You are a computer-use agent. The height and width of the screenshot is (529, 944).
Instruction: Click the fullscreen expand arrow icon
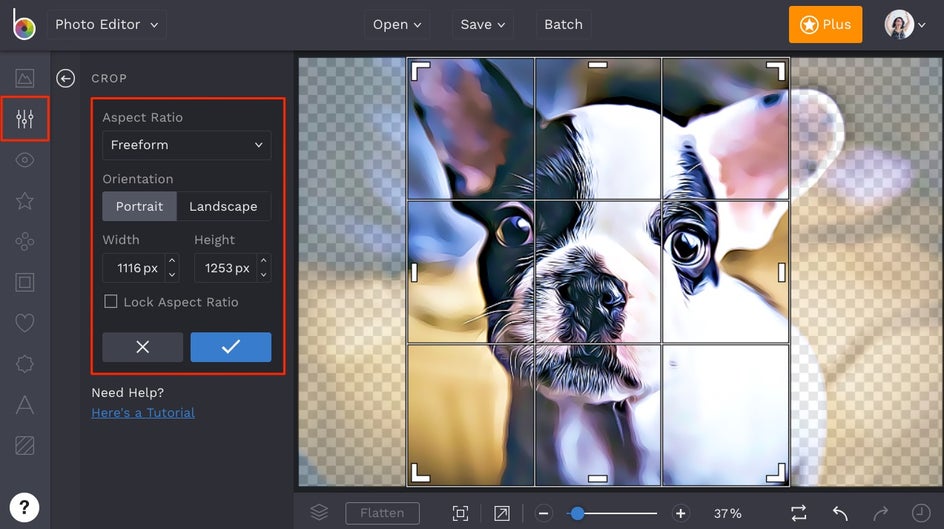(x=502, y=513)
